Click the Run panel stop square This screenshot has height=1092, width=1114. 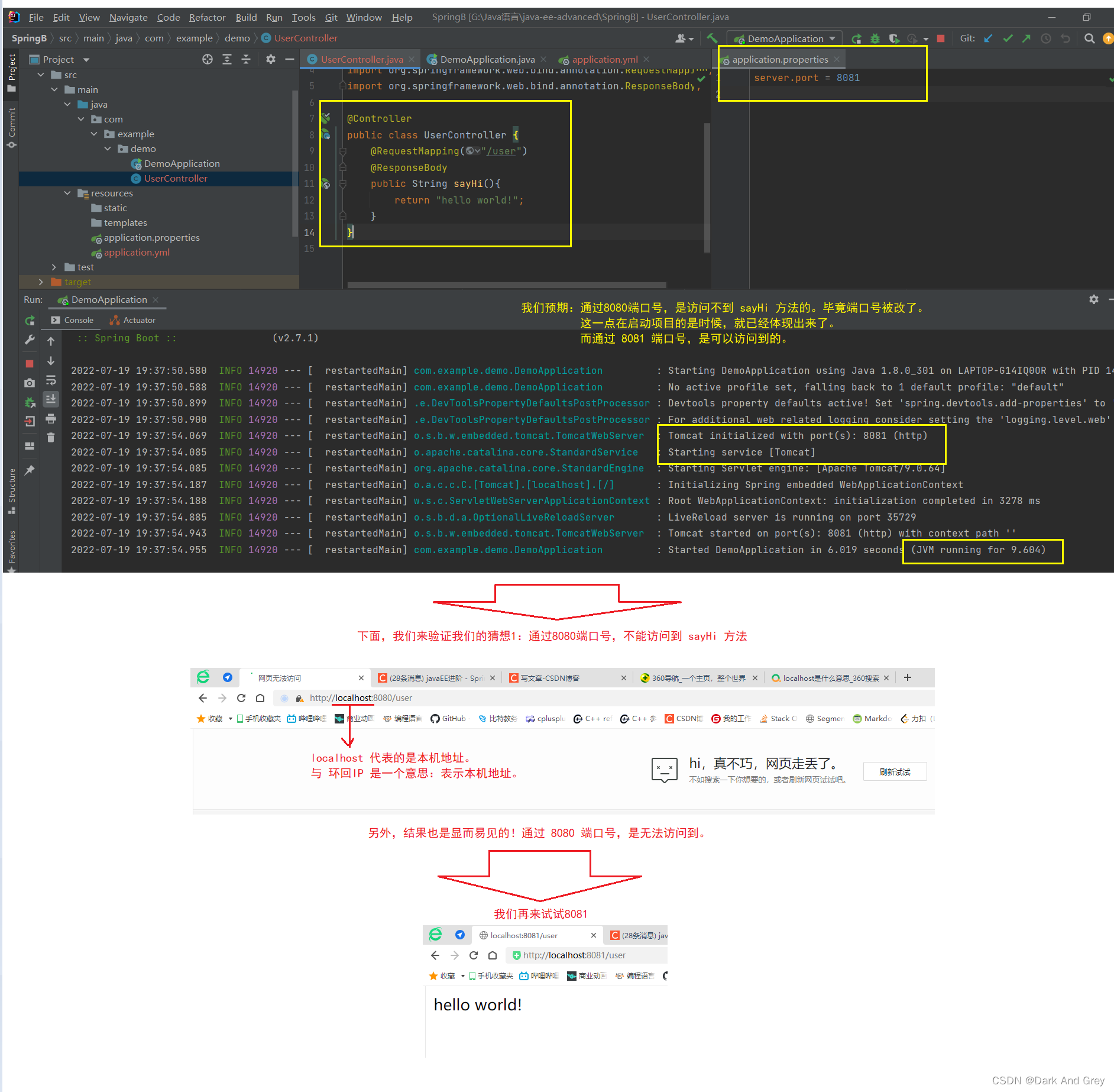point(30,363)
